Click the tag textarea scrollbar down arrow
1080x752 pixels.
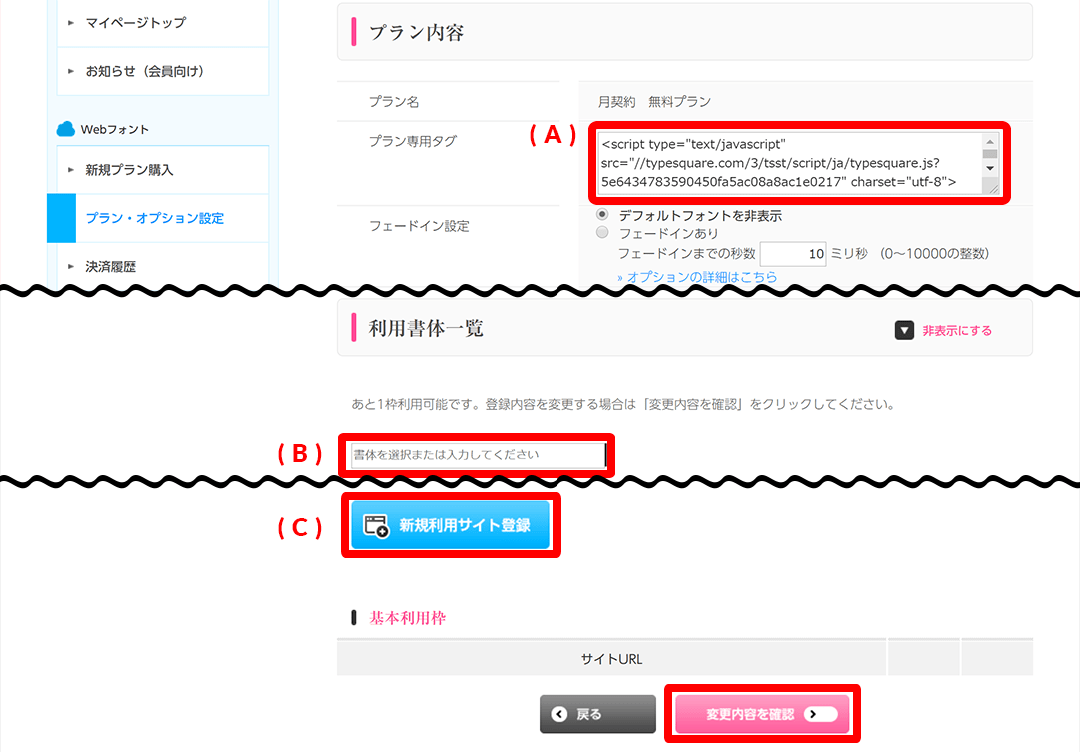(x=990, y=168)
